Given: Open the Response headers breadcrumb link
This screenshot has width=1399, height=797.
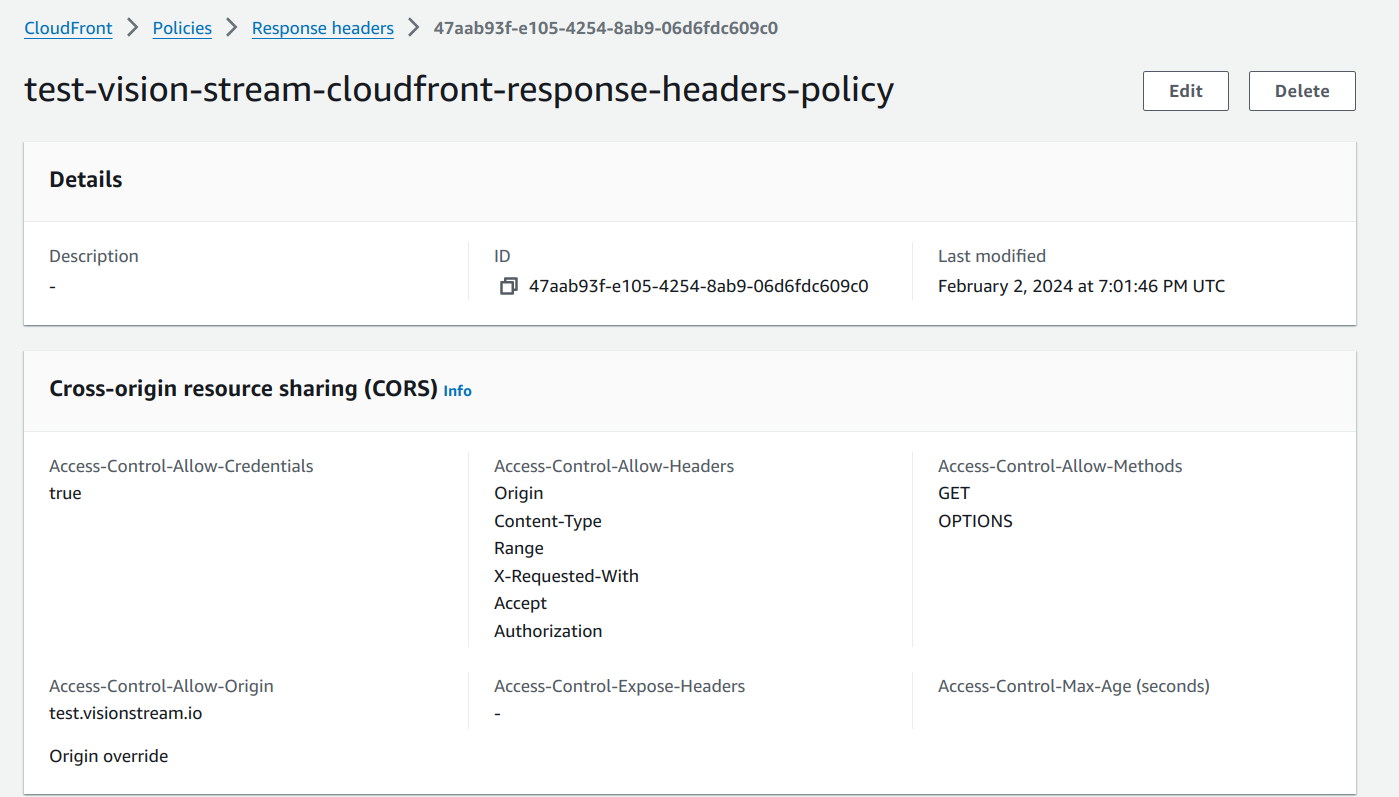Looking at the screenshot, I should tap(322, 28).
